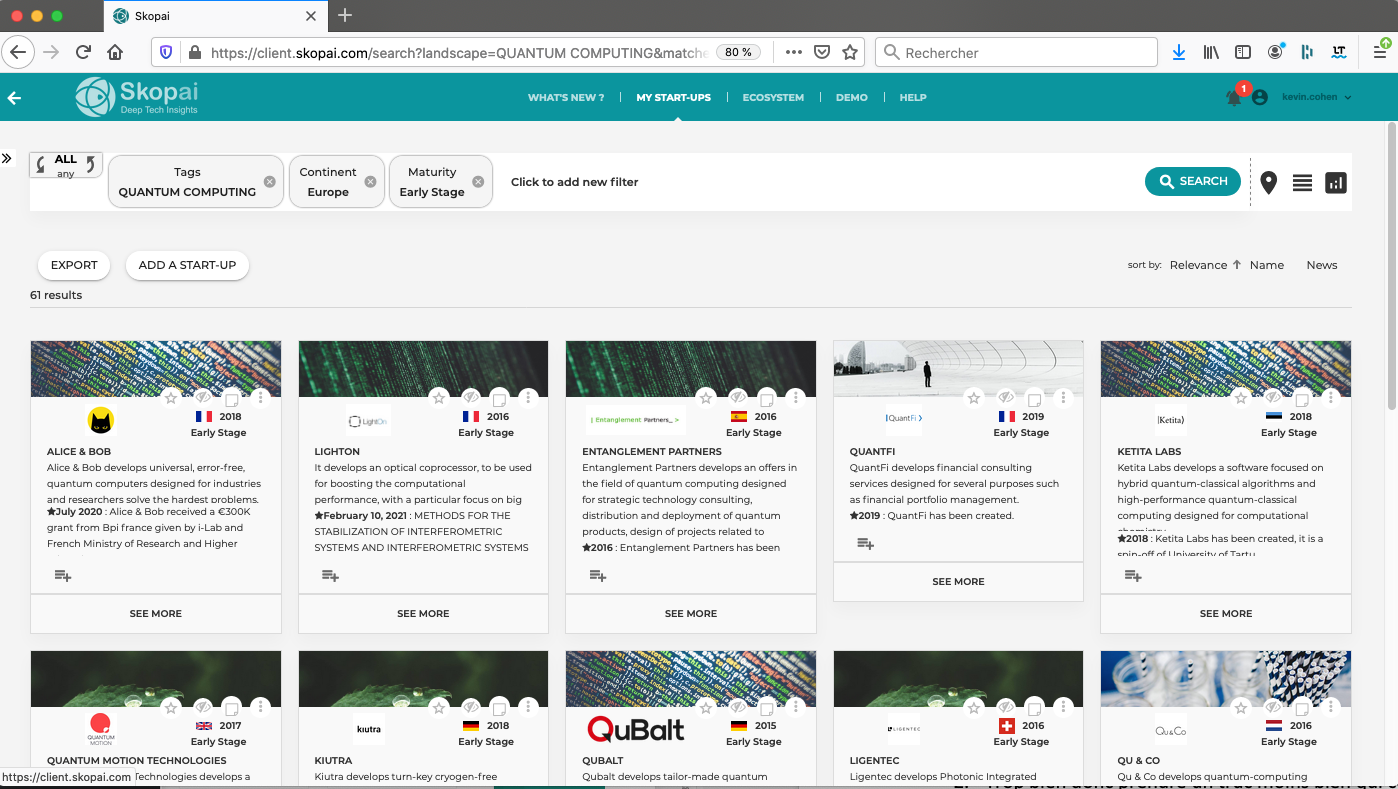The height and width of the screenshot is (789, 1398).
Task: Hide QuantFi with the eye icon
Action: [1006, 398]
